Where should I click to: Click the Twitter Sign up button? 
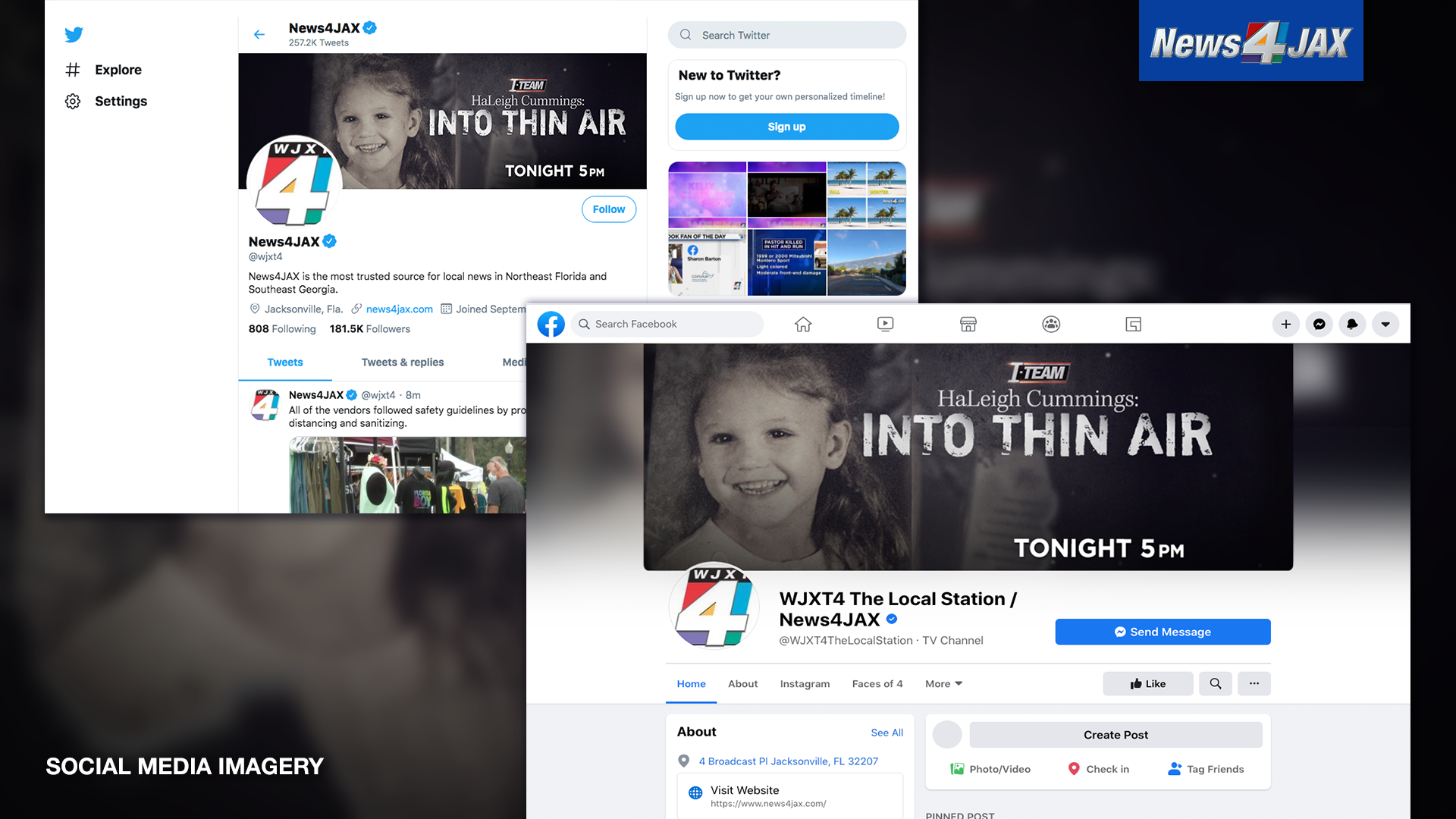pos(787,127)
